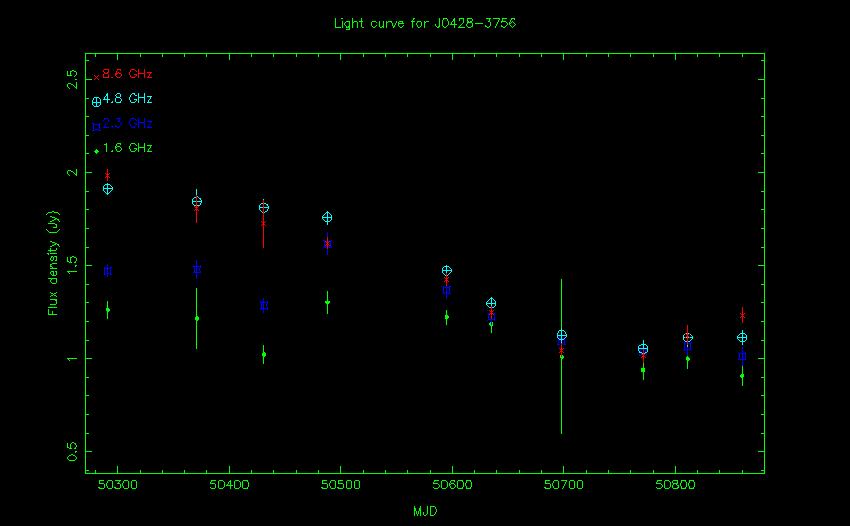Click the x-axis tick label 50700
This screenshot has height=526, width=850.
pyautogui.click(x=564, y=485)
